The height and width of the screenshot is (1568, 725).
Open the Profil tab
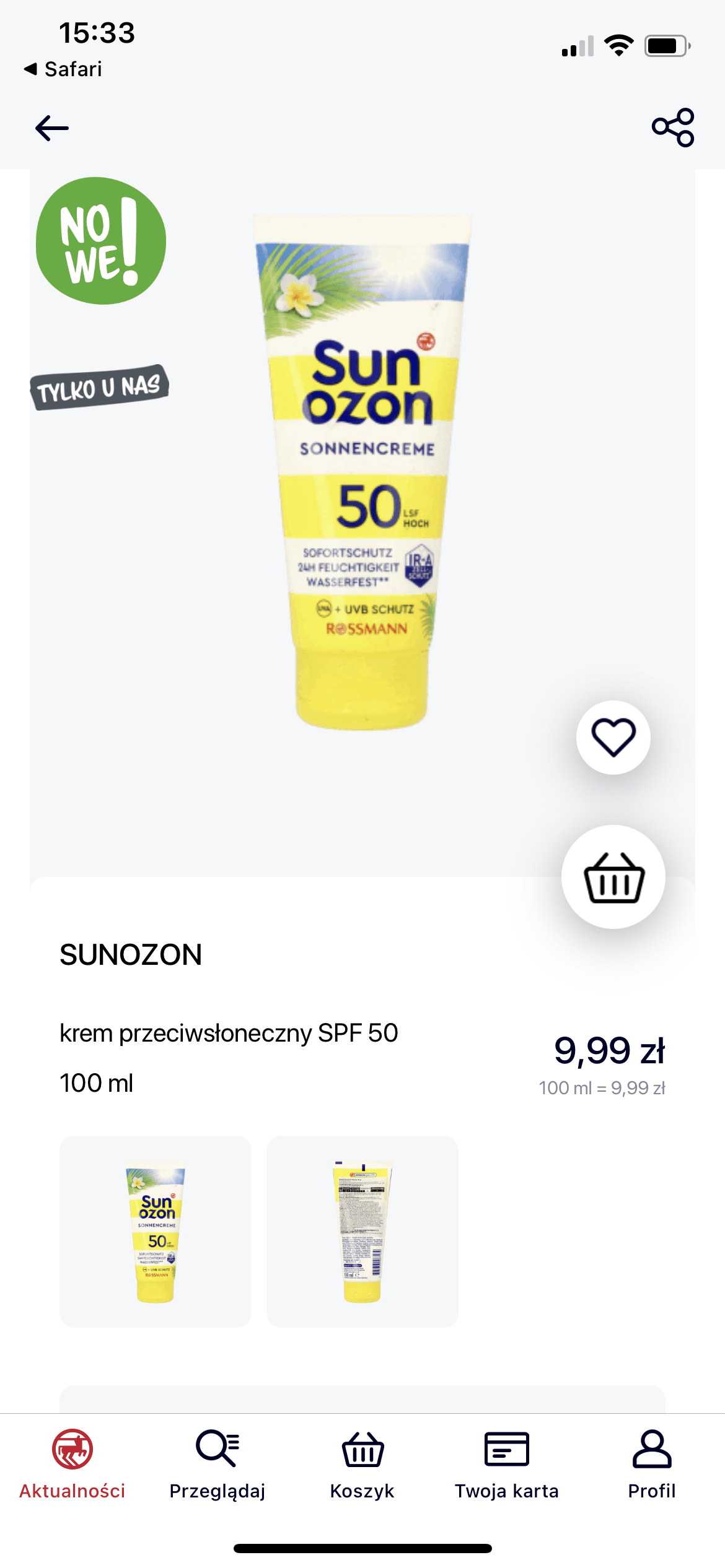coord(652,1464)
